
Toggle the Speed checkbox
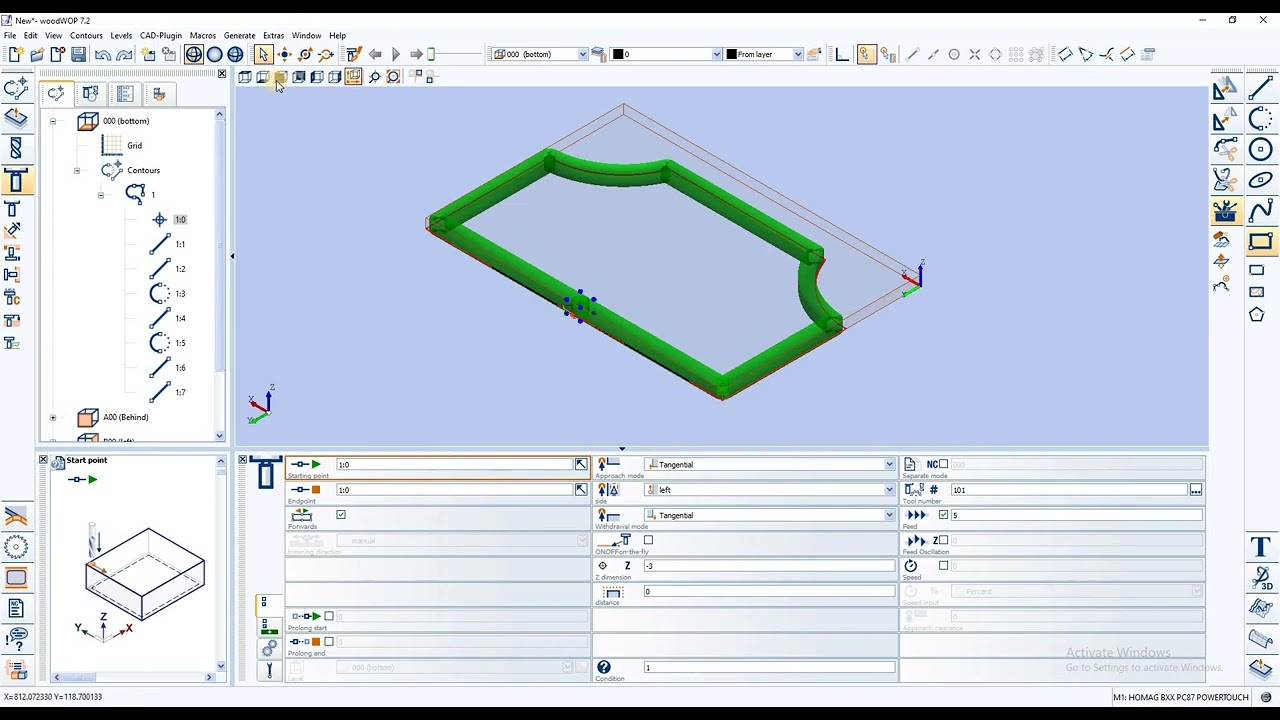(x=943, y=566)
